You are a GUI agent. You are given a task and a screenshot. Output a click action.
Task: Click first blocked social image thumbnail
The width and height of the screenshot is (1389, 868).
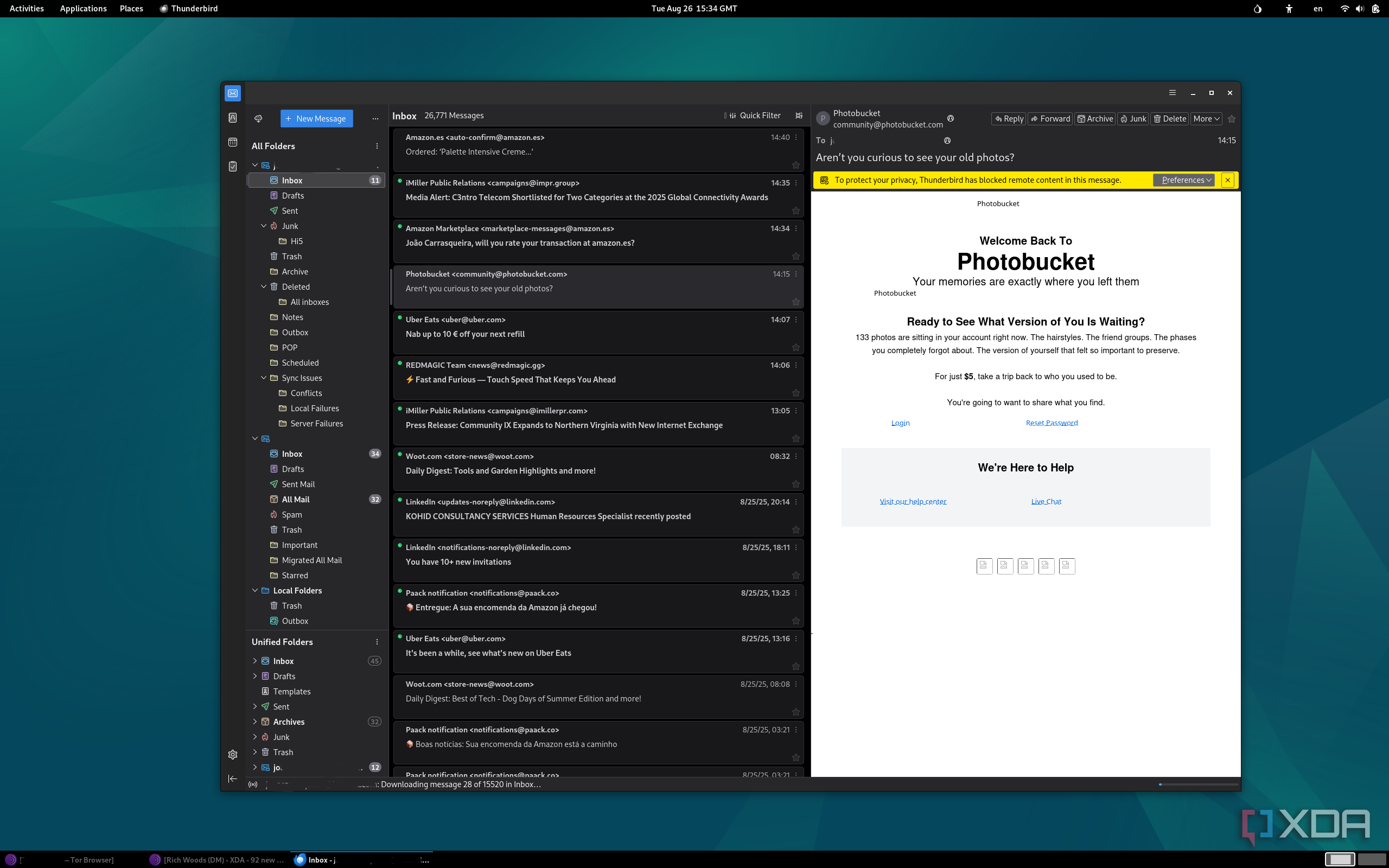pyautogui.click(x=984, y=566)
